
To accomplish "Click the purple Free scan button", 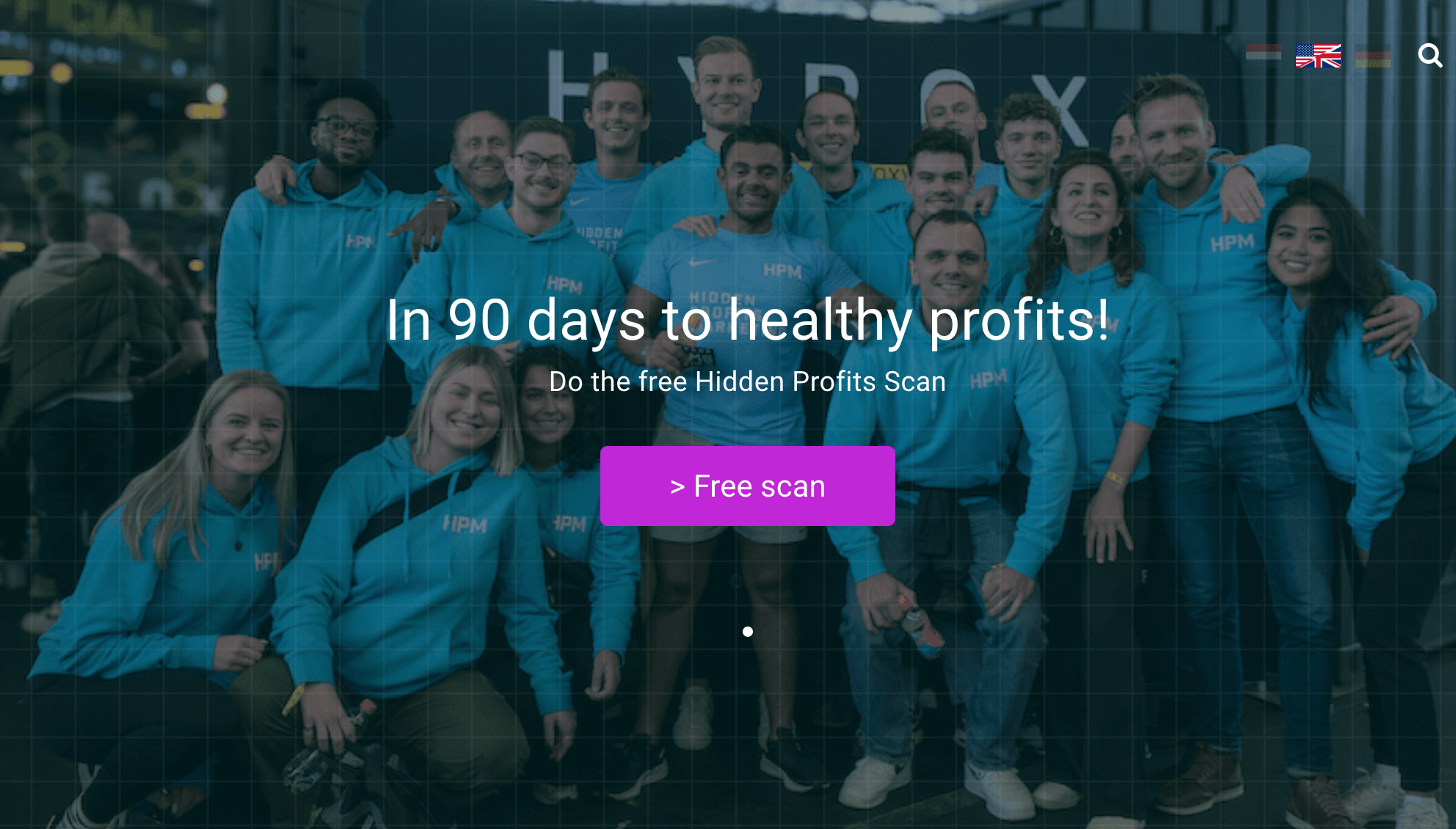I will pyautogui.click(x=747, y=486).
